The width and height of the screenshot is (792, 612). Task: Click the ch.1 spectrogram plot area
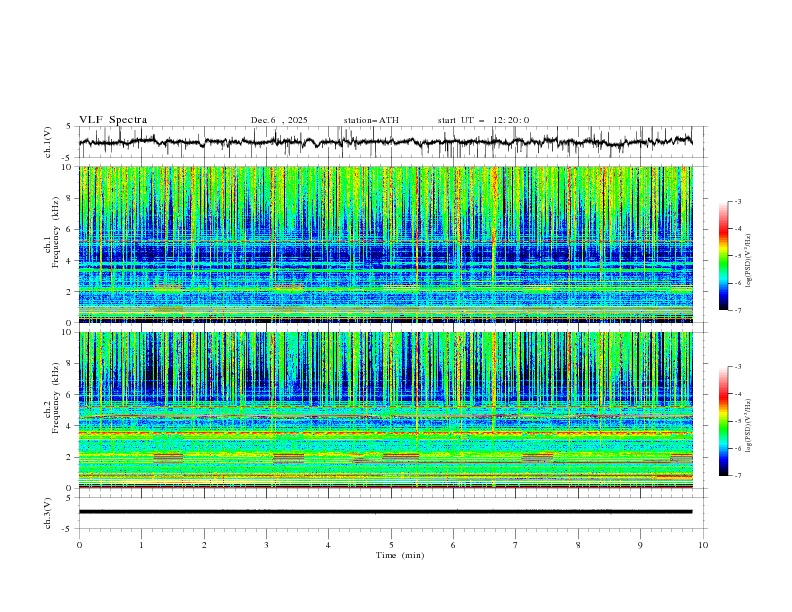pos(385,244)
